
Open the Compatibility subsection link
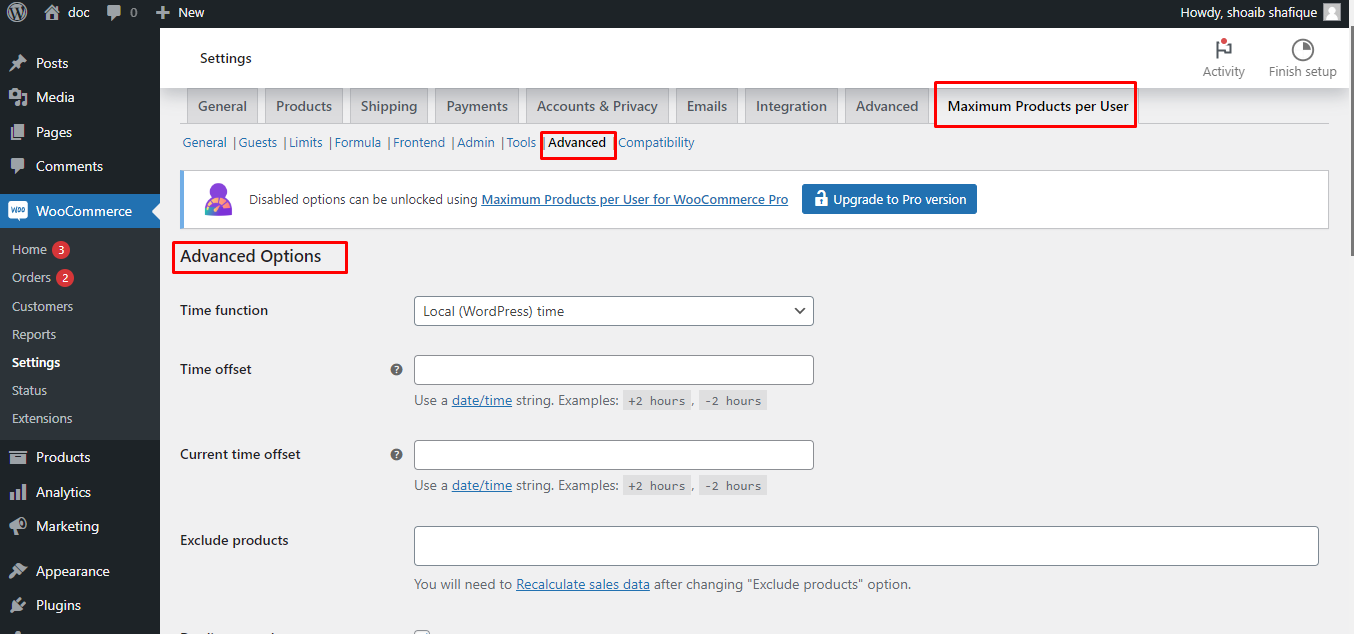(656, 143)
